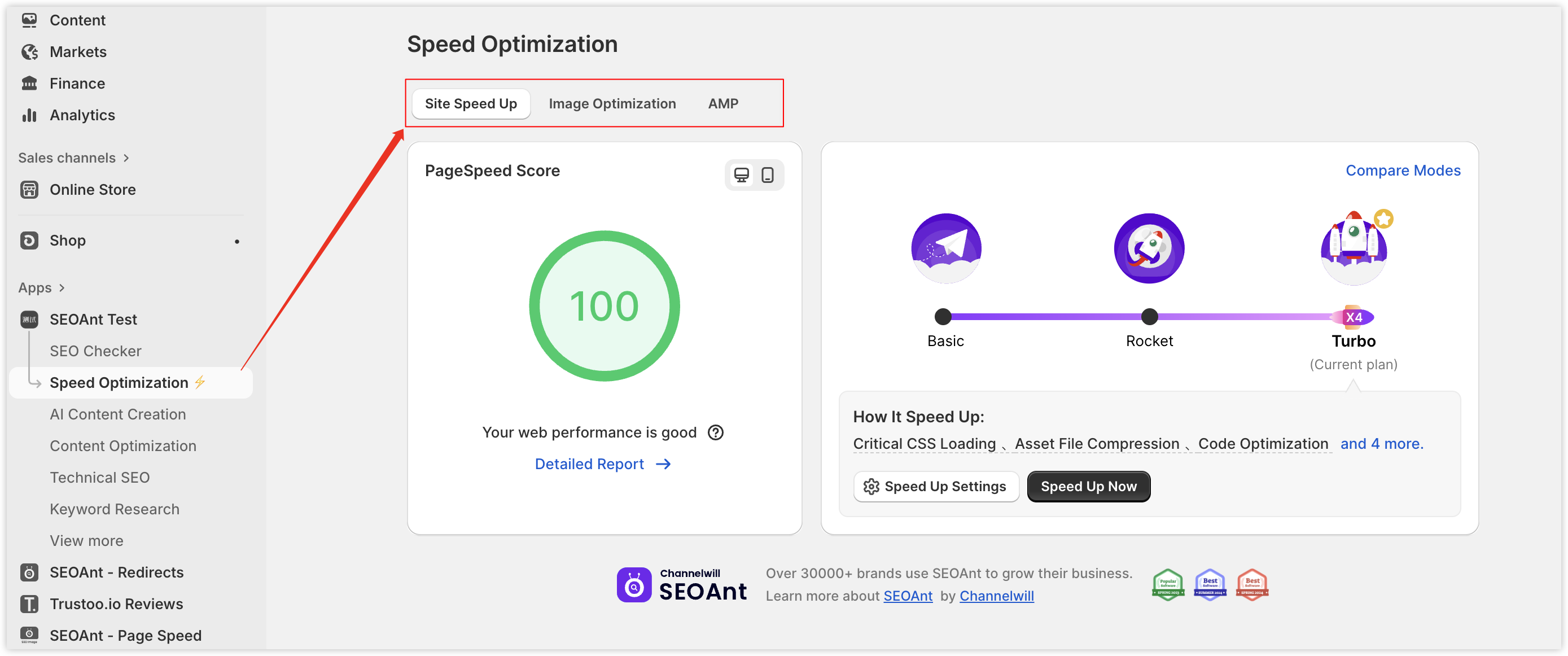Click the Basic mode paper plane icon
The width and height of the screenshot is (1568, 656).
pyautogui.click(x=945, y=248)
